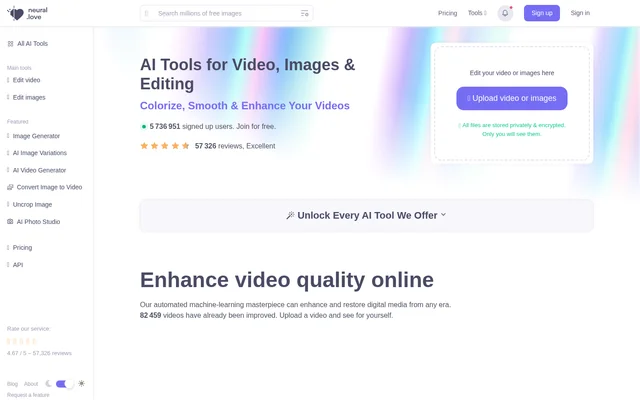Click "Enhance video quality online" heading

(287, 280)
